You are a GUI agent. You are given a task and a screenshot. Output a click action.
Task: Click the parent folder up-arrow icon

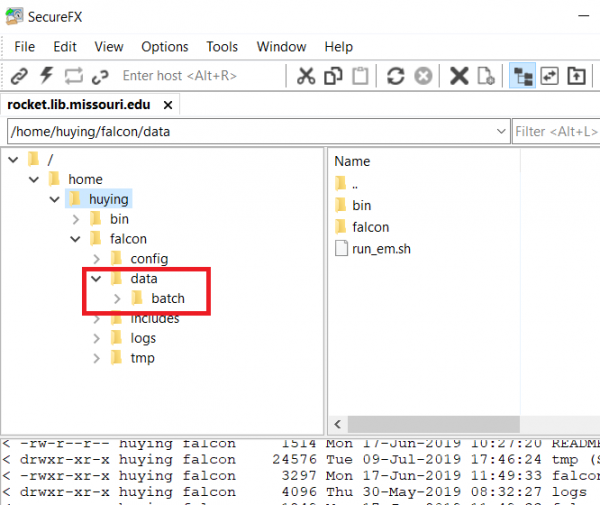(x=576, y=76)
